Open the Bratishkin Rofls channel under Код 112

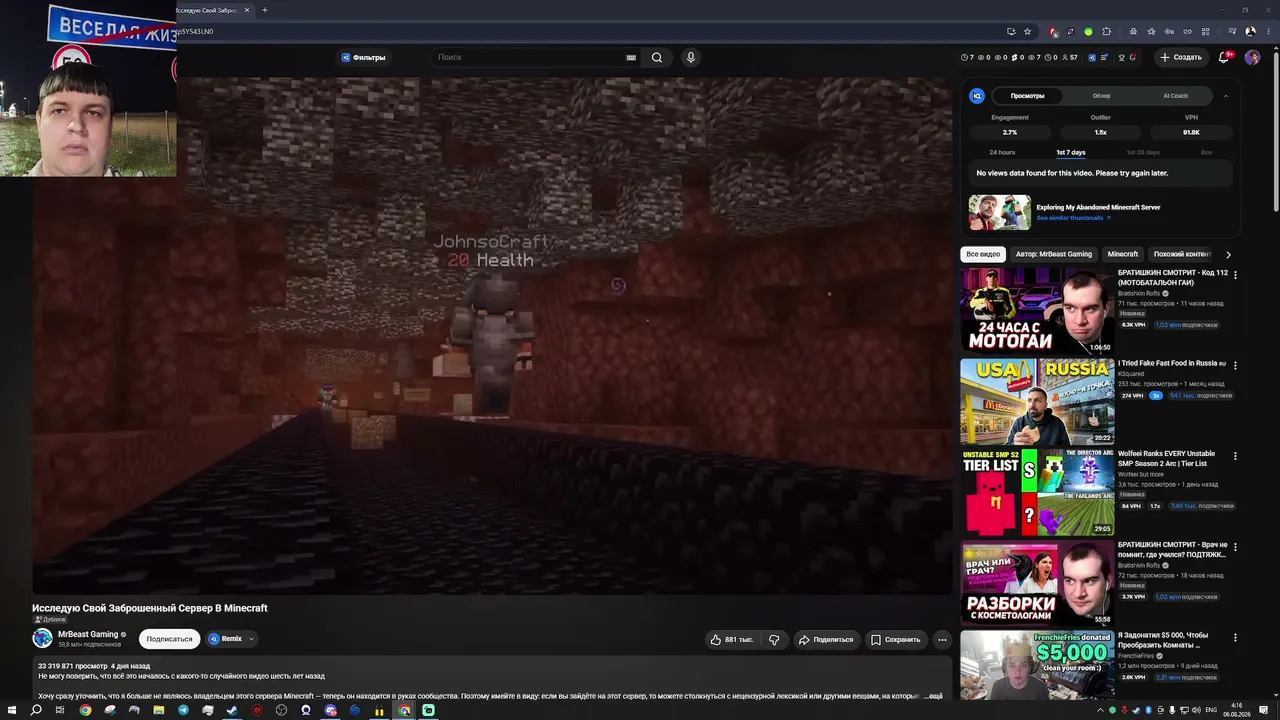click(1139, 293)
